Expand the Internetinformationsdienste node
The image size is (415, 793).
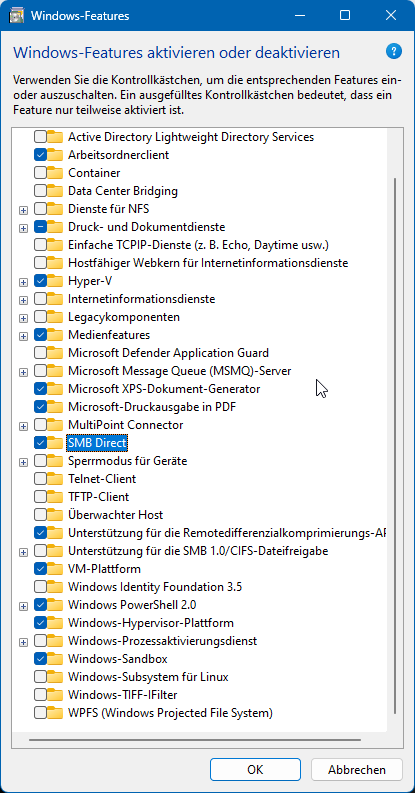[23, 299]
